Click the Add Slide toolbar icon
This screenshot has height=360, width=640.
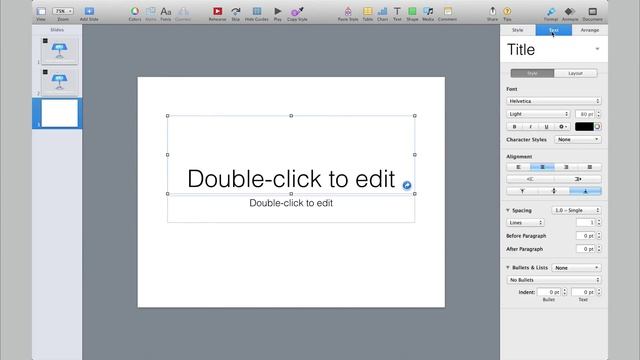tap(89, 11)
